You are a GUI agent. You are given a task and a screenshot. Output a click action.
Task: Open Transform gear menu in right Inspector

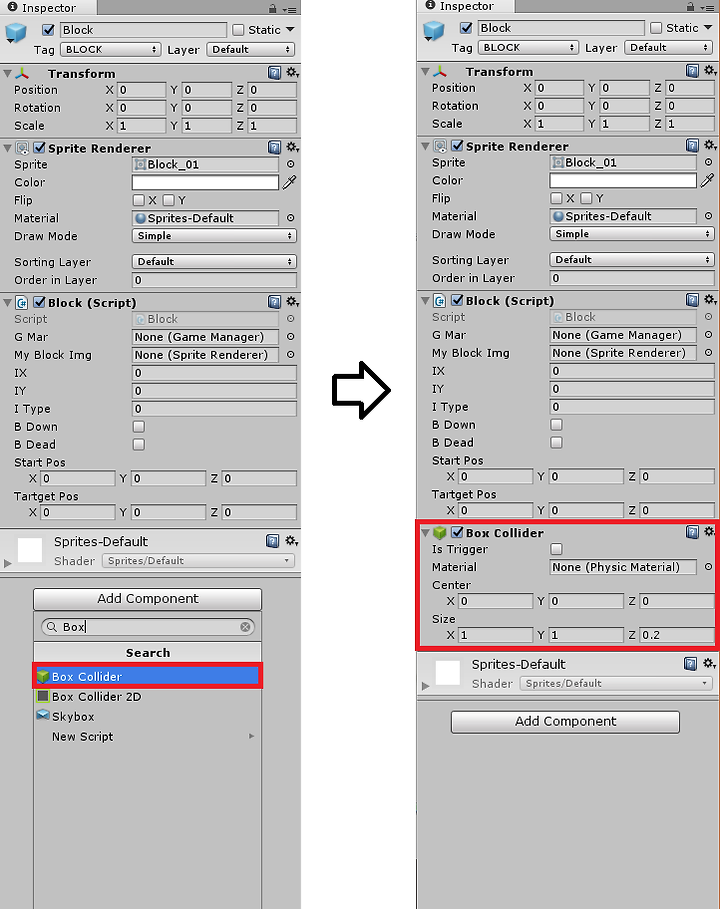pyautogui.click(x=710, y=71)
